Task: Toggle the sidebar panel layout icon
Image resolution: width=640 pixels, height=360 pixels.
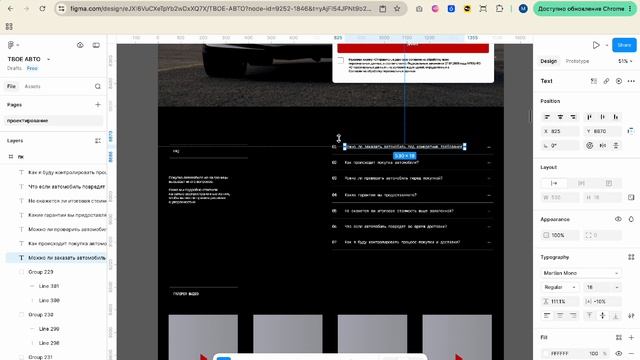Action: pos(96,45)
